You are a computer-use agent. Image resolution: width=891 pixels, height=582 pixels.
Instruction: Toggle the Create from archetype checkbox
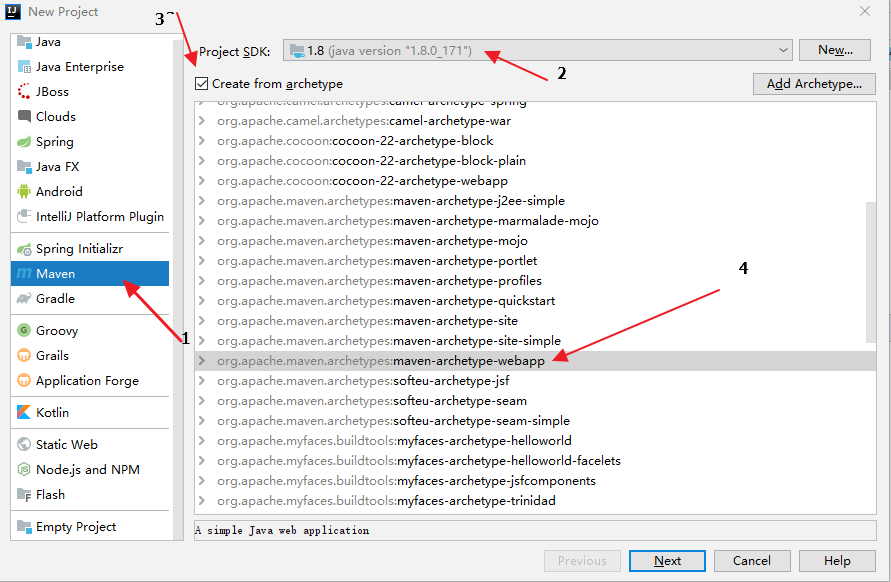(x=201, y=84)
